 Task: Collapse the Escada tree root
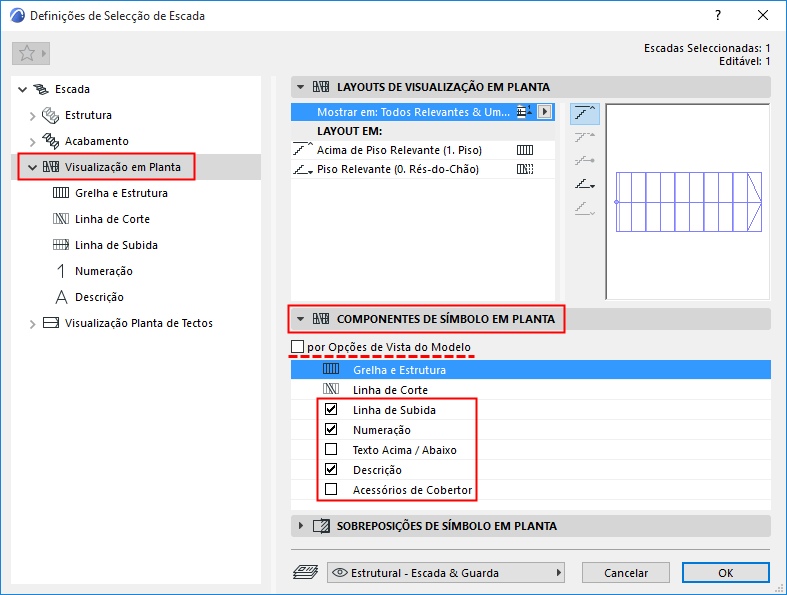(x=23, y=89)
